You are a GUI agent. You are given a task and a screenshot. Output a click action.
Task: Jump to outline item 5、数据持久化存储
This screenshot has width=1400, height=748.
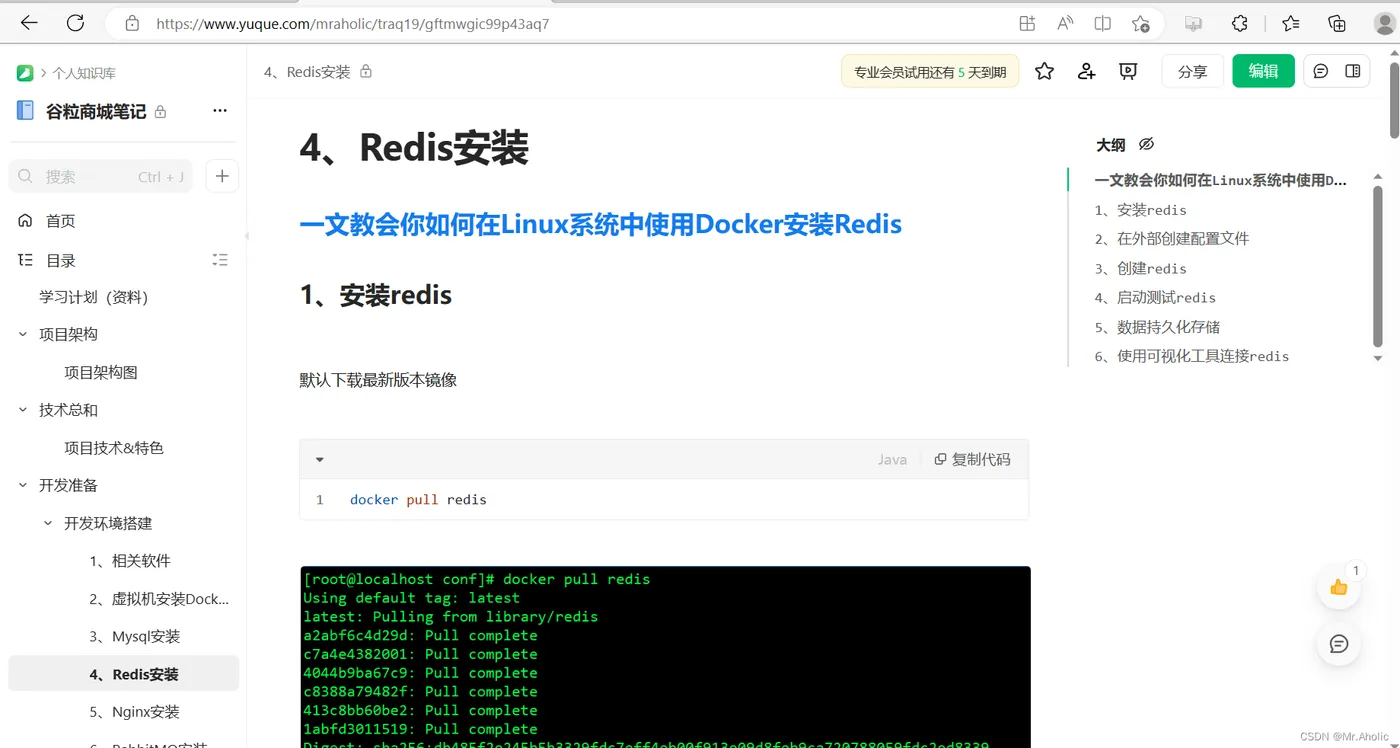coord(1157,327)
